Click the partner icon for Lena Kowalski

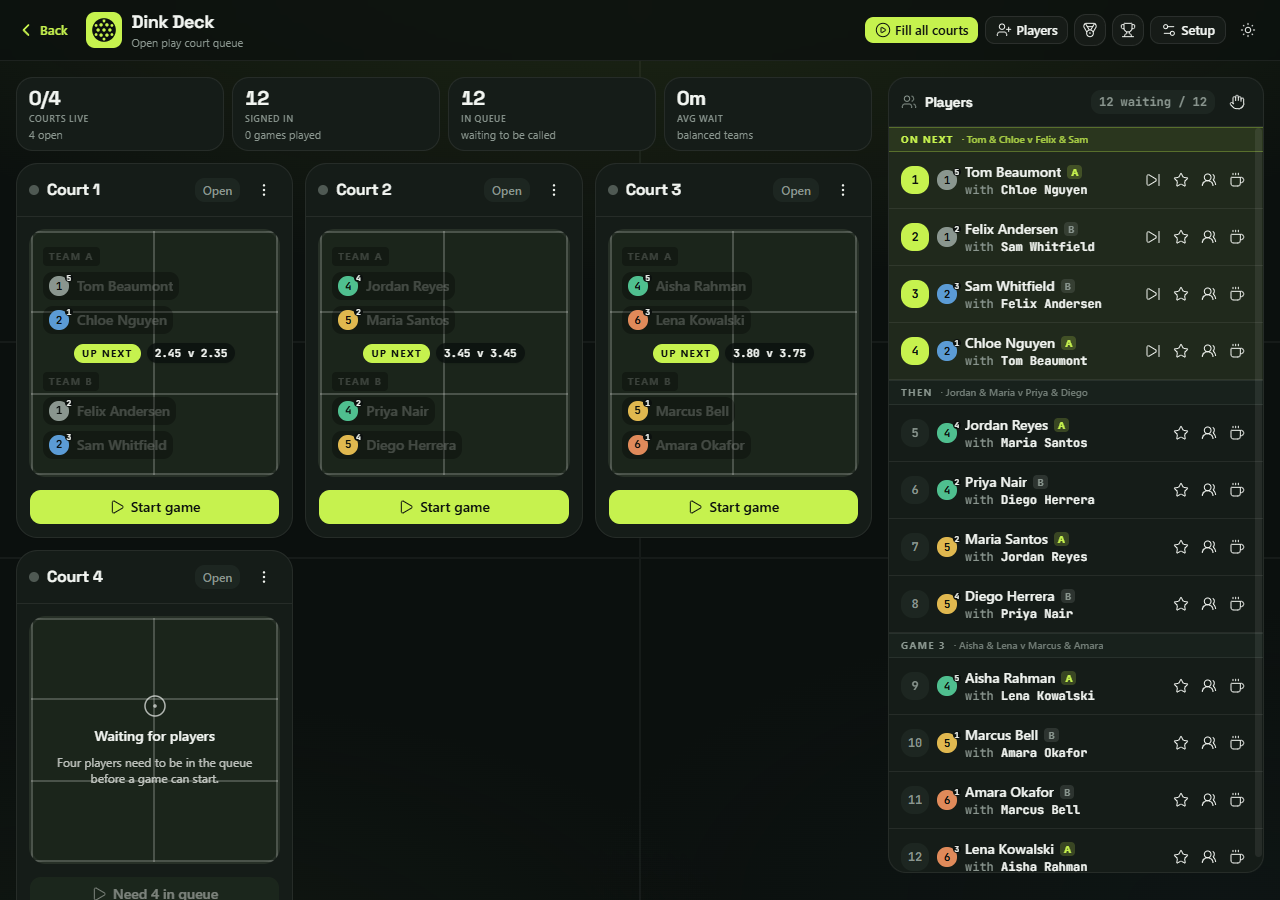point(1209,857)
